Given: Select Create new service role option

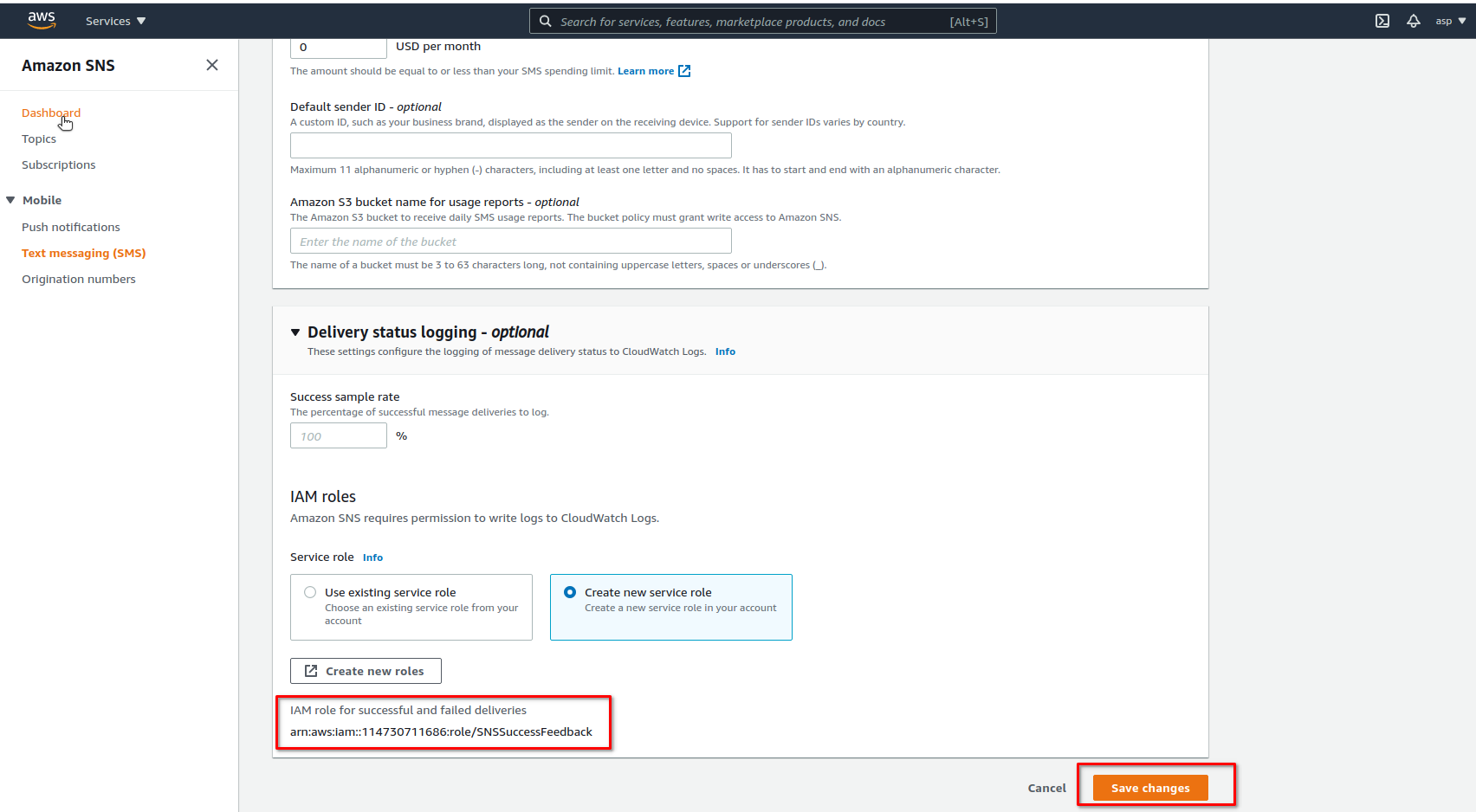Looking at the screenshot, I should pos(671,607).
